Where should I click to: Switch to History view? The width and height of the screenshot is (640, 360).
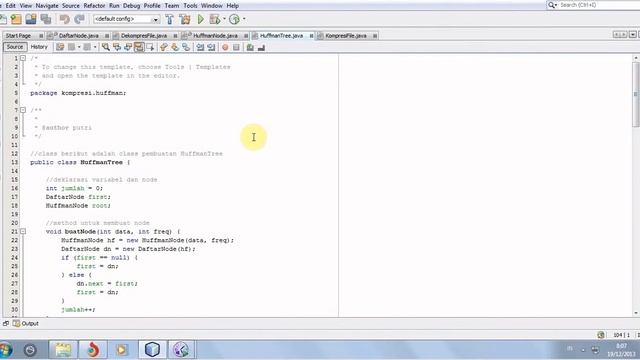coord(39,47)
